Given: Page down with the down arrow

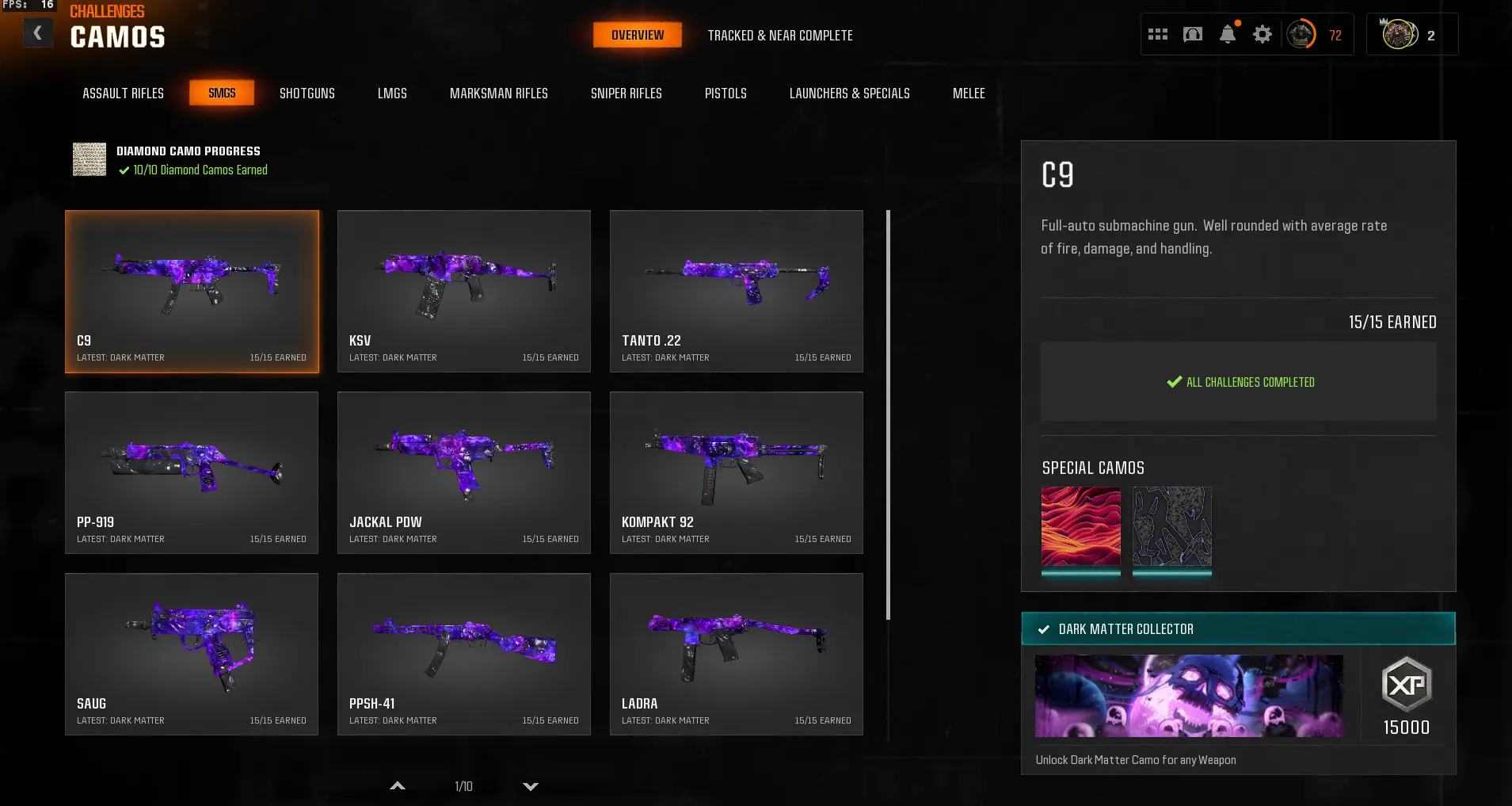Looking at the screenshot, I should coord(531,786).
